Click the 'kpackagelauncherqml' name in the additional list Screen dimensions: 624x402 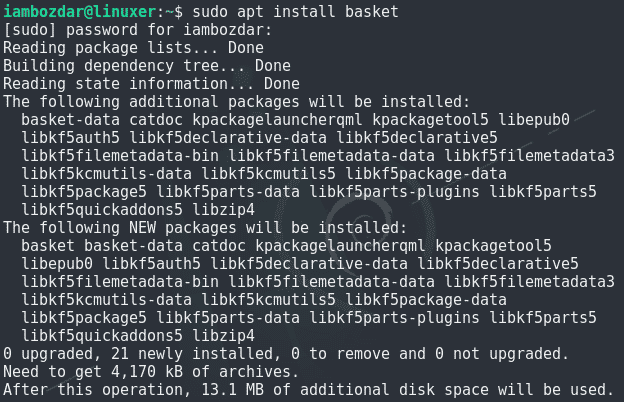coord(277,120)
